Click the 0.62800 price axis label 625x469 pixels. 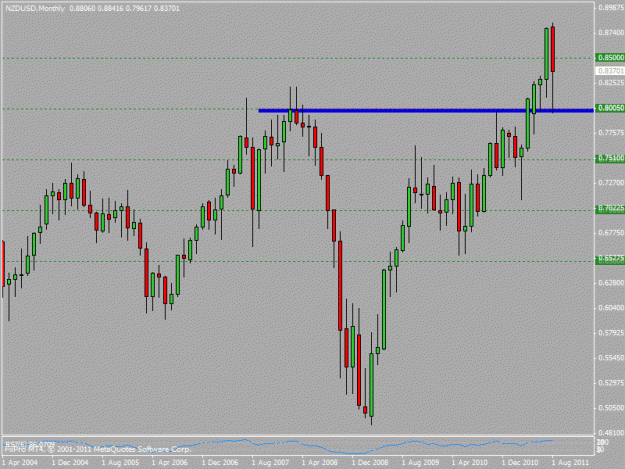(611, 283)
